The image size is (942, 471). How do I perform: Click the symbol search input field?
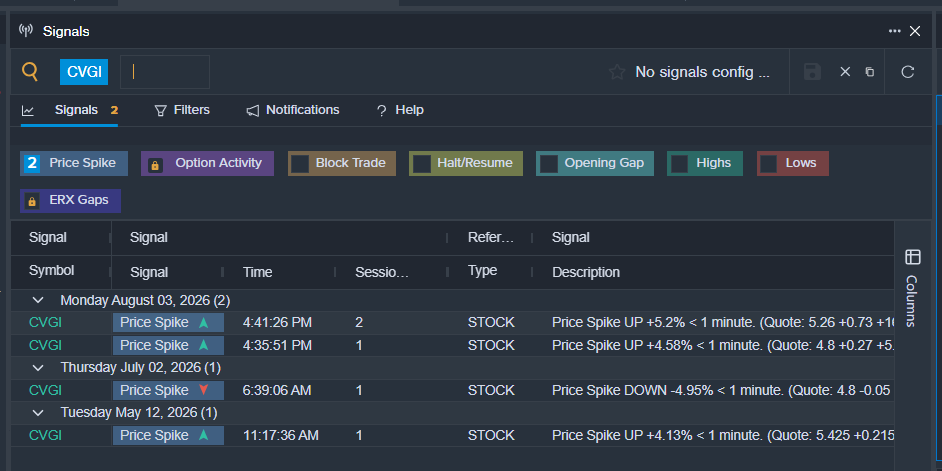click(x=165, y=72)
